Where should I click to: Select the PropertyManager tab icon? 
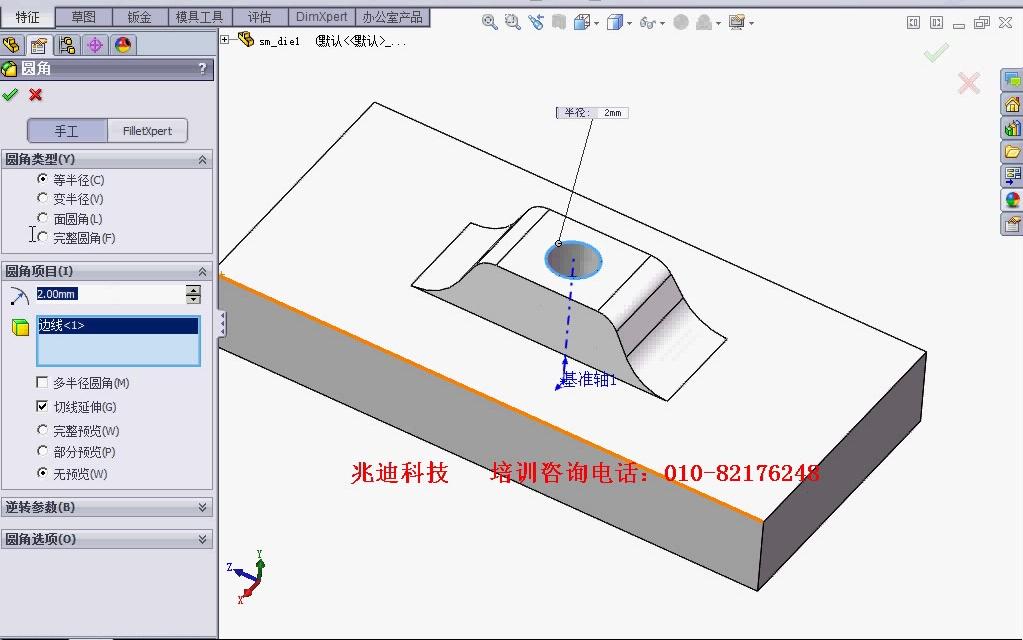[x=38, y=44]
